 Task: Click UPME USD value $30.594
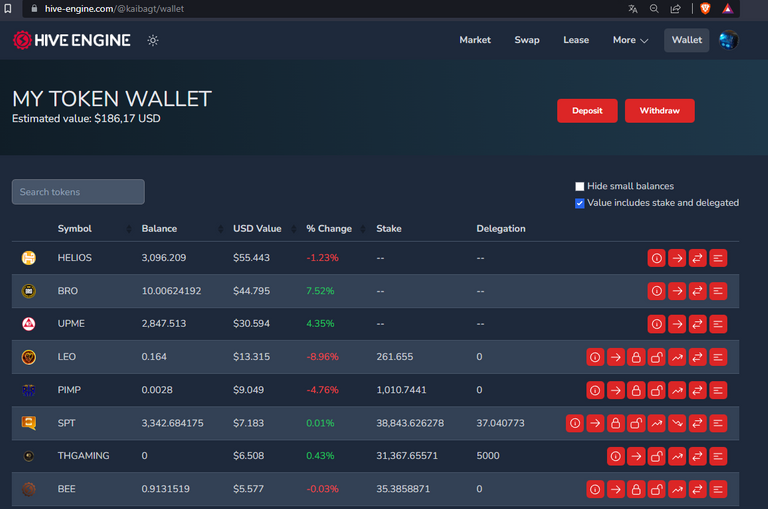point(251,323)
